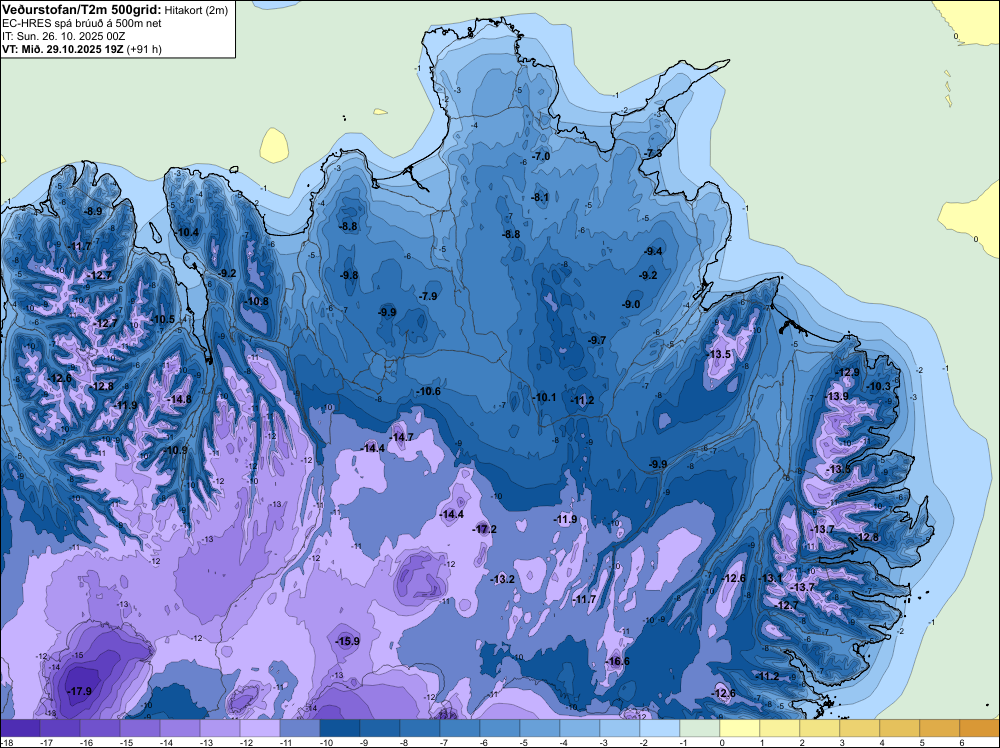Click the -10.9 temperature value

pos(177,450)
